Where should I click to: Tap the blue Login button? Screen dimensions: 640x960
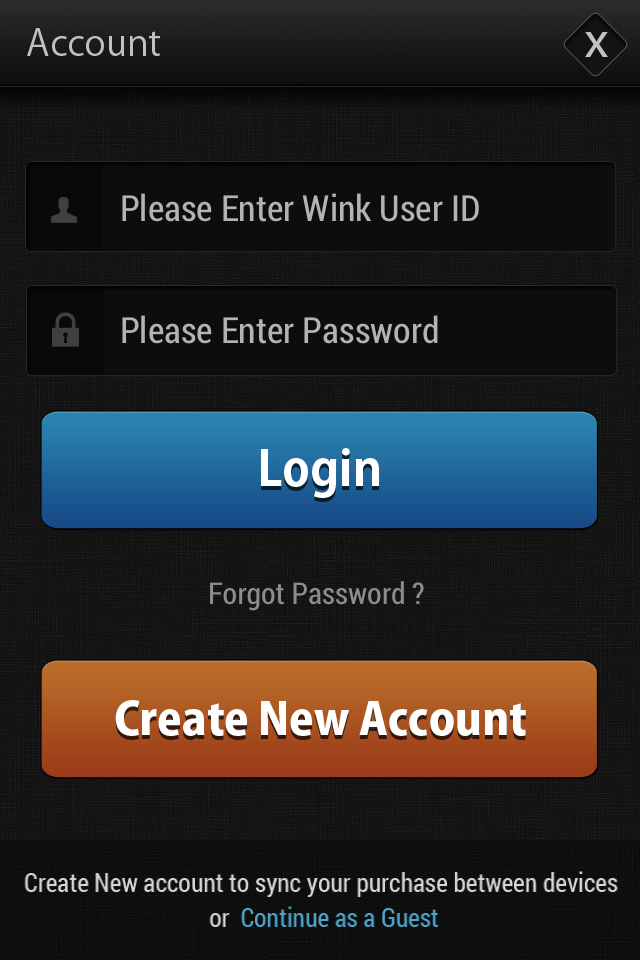[319, 470]
